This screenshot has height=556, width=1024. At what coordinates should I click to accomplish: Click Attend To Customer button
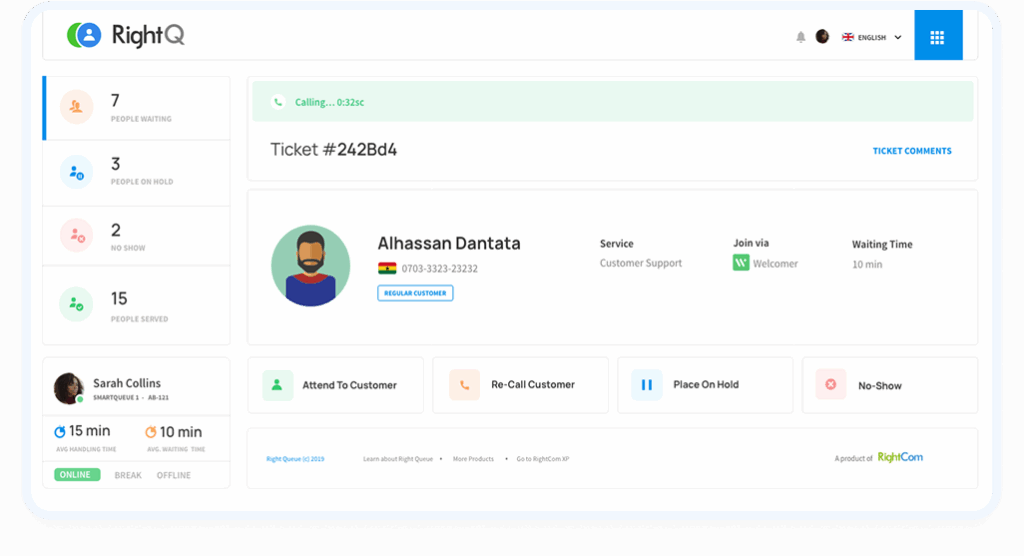pyautogui.click(x=335, y=385)
